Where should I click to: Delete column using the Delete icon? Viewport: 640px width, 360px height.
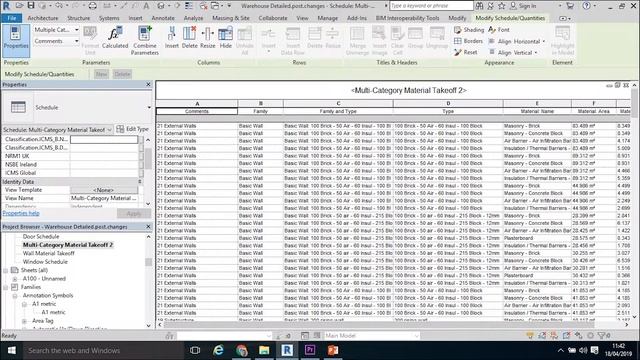[x=189, y=38]
